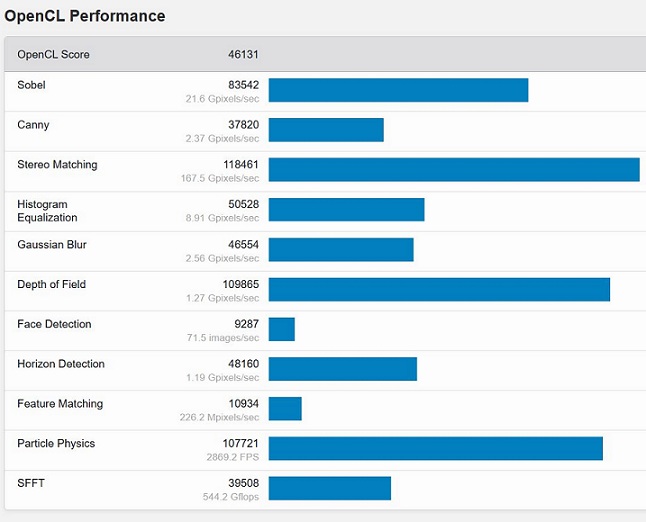646x522 pixels.
Task: Select the Feature Matching label
Action: click(x=60, y=404)
